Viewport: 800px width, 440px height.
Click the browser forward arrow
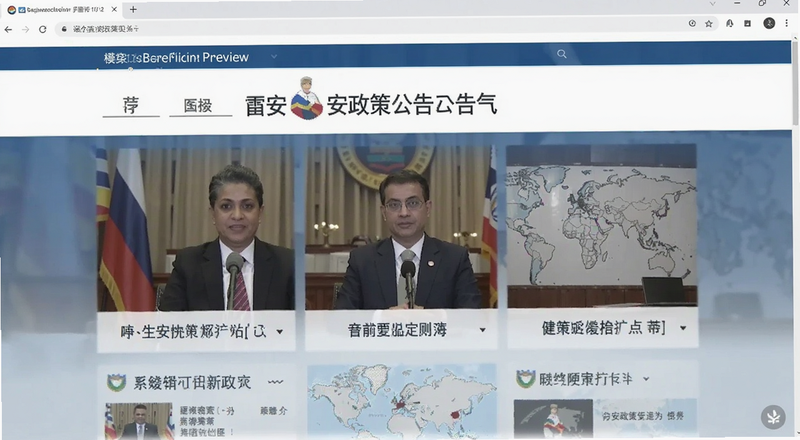26,30
